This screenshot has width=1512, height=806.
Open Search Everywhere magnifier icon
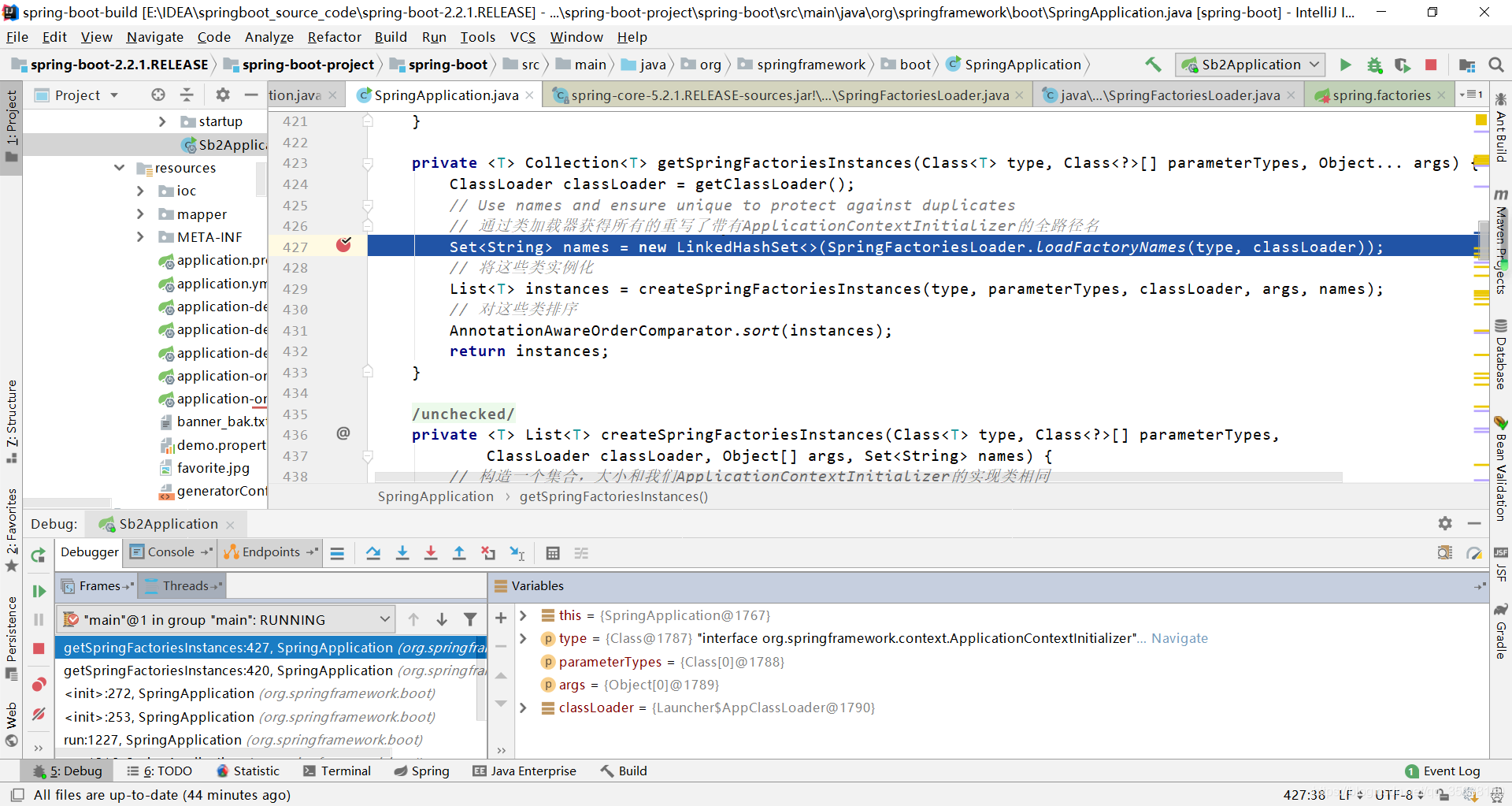point(1496,65)
